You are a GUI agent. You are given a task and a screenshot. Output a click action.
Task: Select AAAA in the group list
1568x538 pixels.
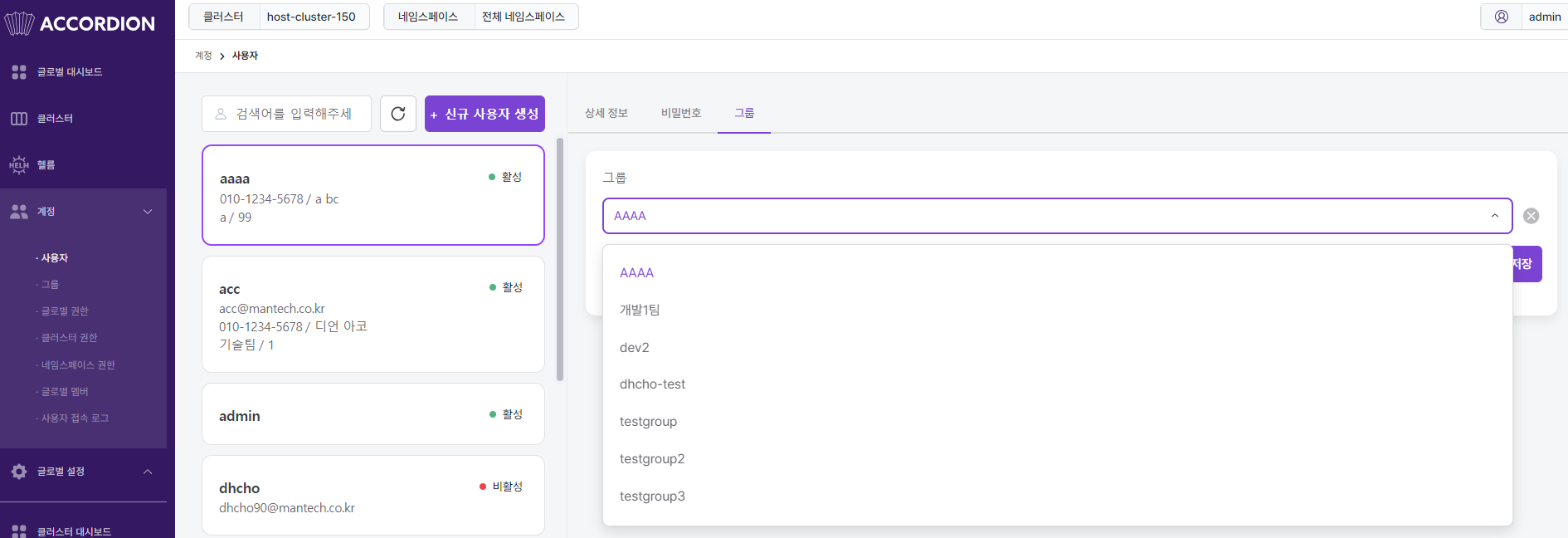click(1057, 273)
